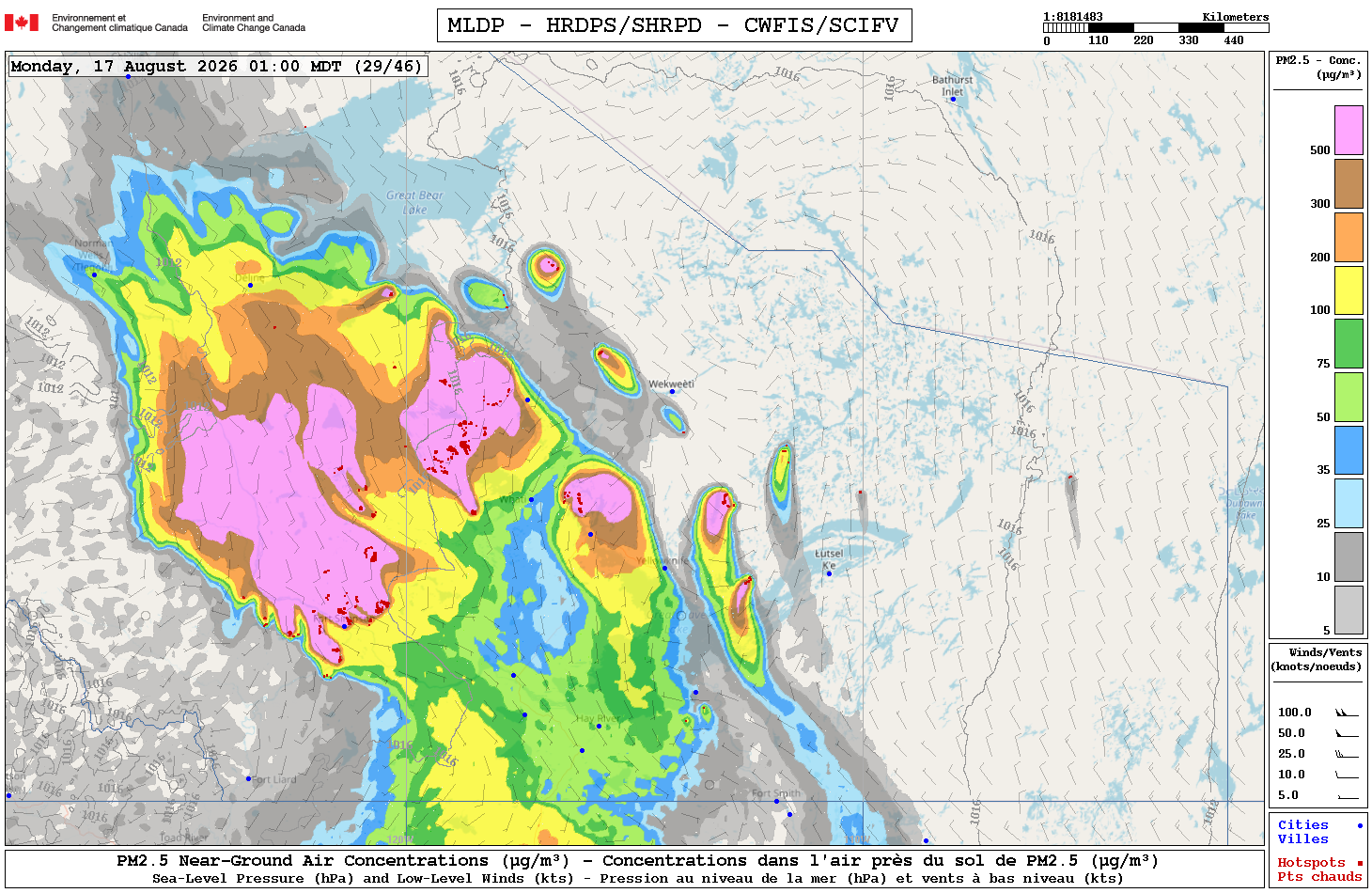Viewport: 1372px width, 893px height.
Task: Click the '100.0' wind speed label
Action: [x=1295, y=713]
